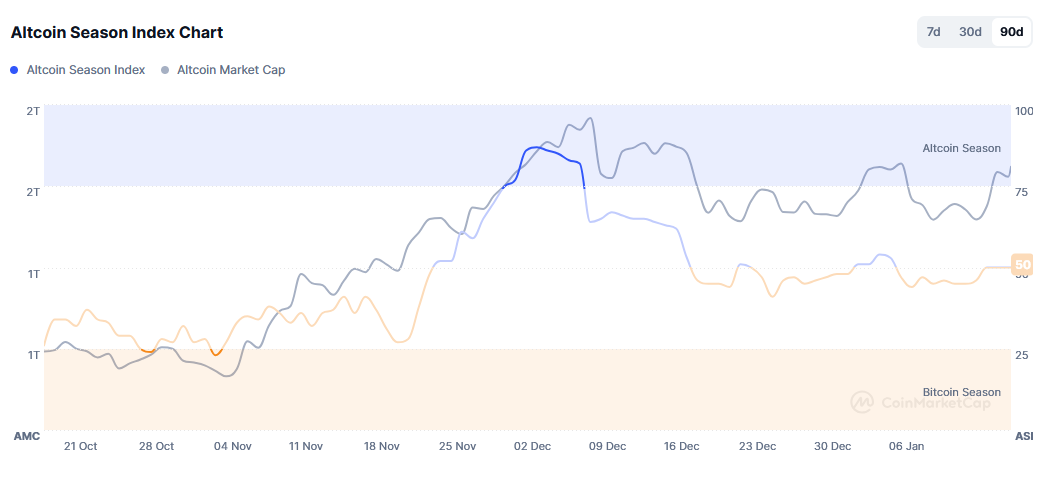Click the AMC axis label
1044x479 pixels.
coord(26,436)
